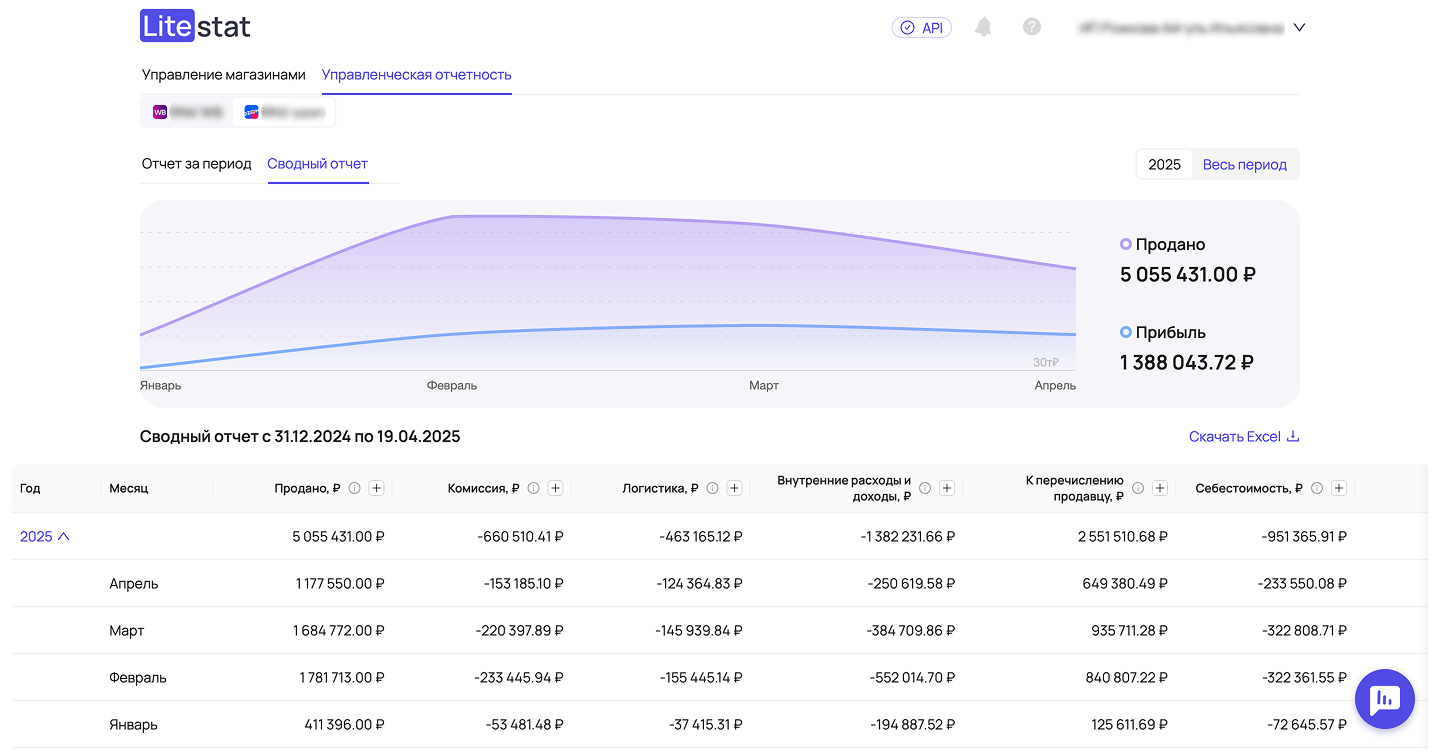Toggle Прибыль series in chart legend

tap(1162, 332)
